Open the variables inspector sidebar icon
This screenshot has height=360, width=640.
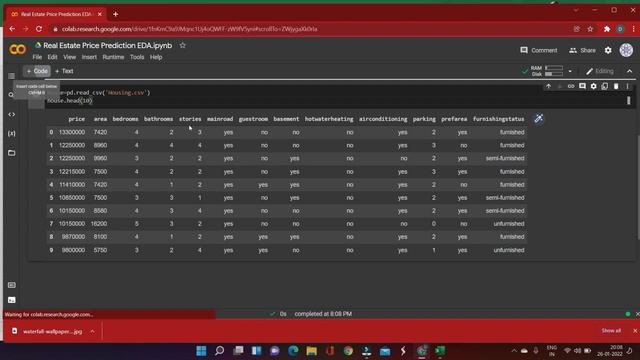coord(11,133)
